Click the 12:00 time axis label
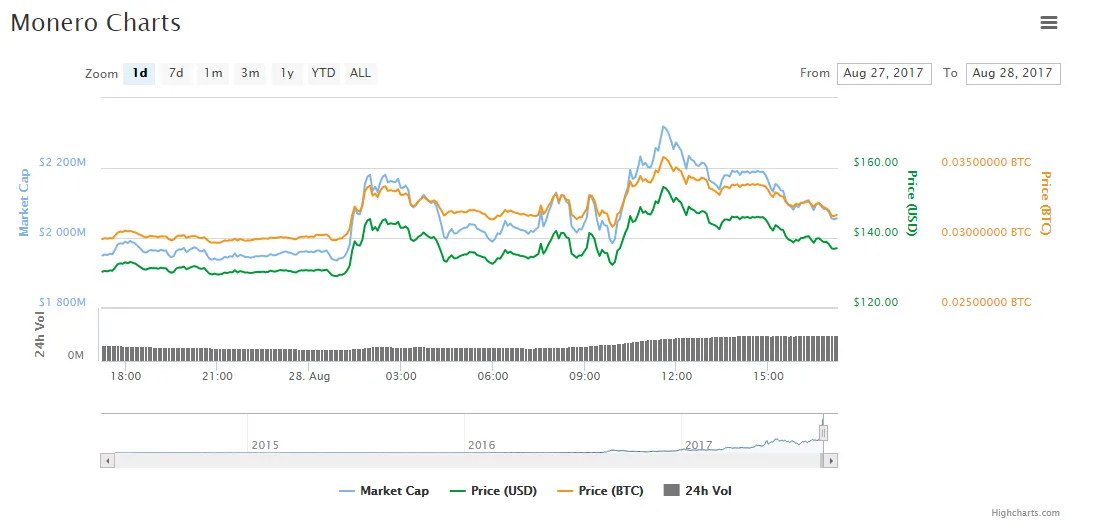The width and height of the screenshot is (1101, 527). click(678, 376)
